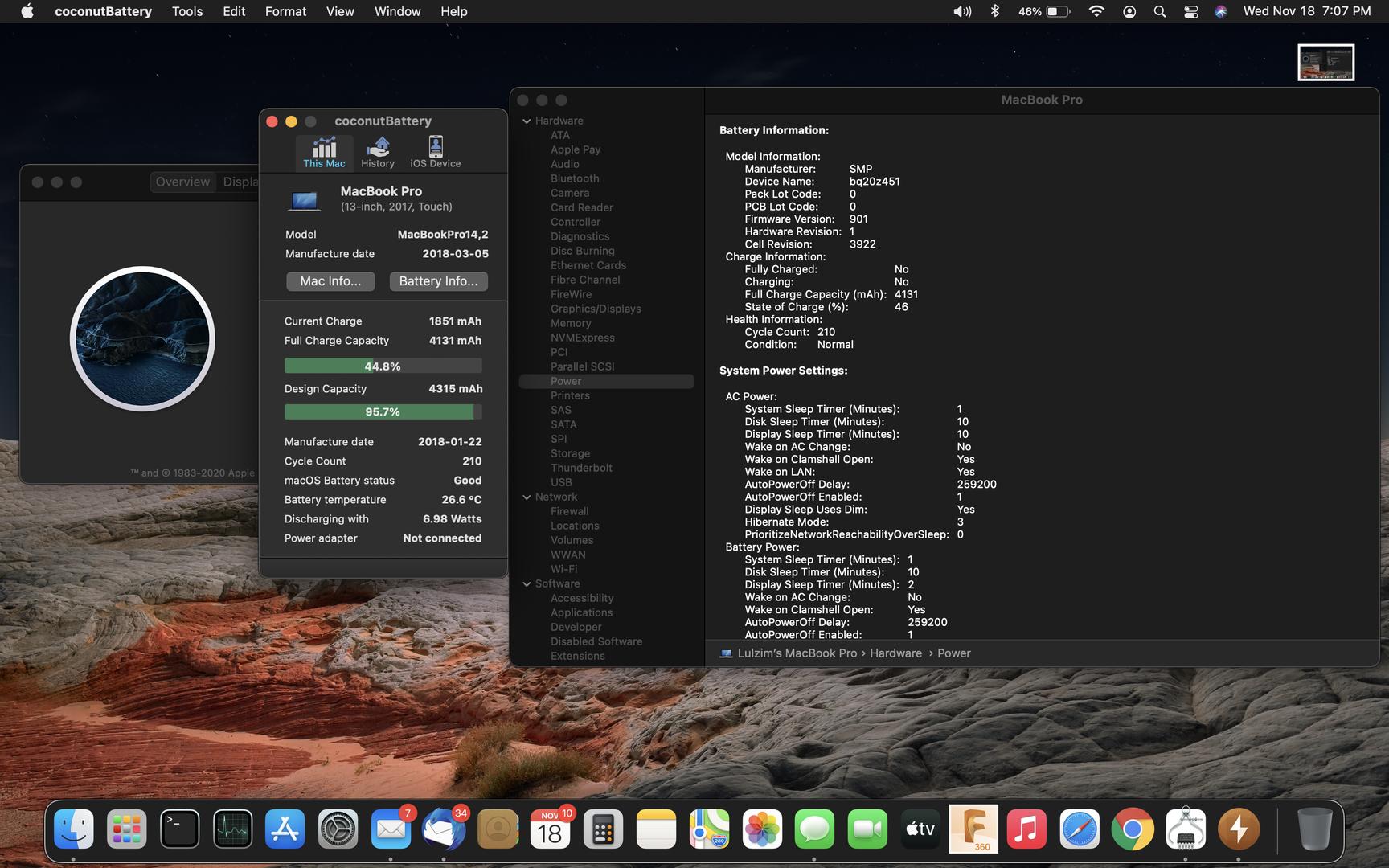Open Launchpad from the Dock
Image resolution: width=1389 pixels, height=868 pixels.
click(x=126, y=829)
